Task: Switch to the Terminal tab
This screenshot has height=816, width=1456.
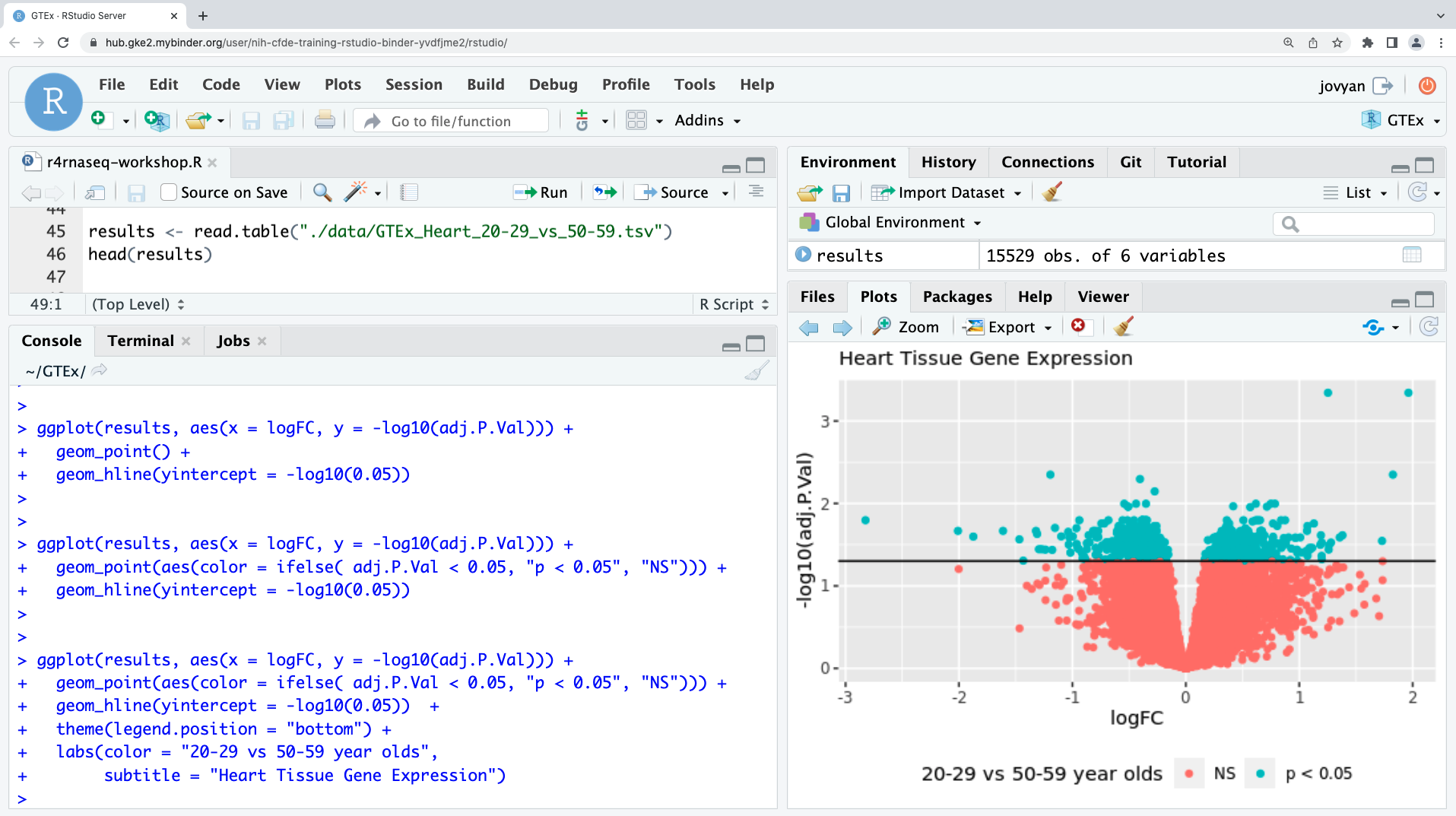Action: pos(141,341)
